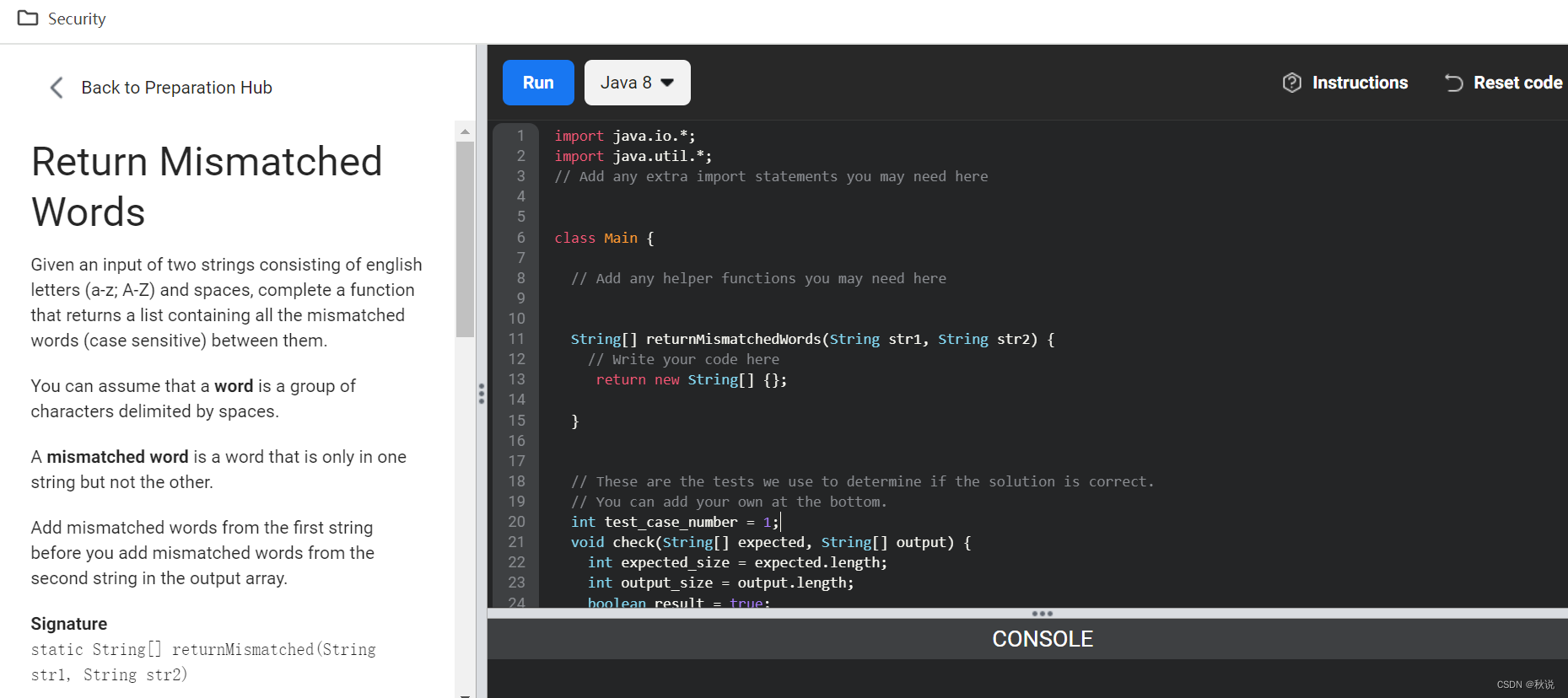Click the 'return new String[] {};' line

[x=691, y=379]
